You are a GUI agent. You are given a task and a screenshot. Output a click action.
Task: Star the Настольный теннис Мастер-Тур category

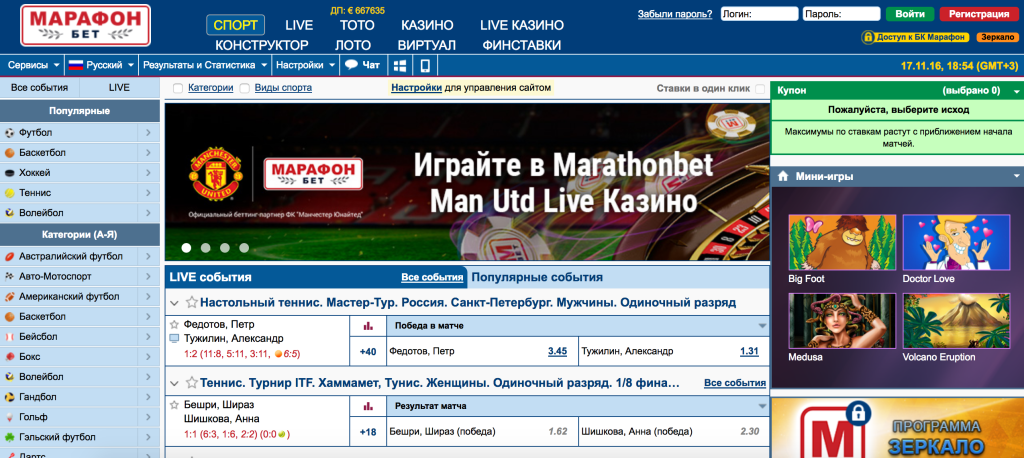pyautogui.click(x=190, y=302)
